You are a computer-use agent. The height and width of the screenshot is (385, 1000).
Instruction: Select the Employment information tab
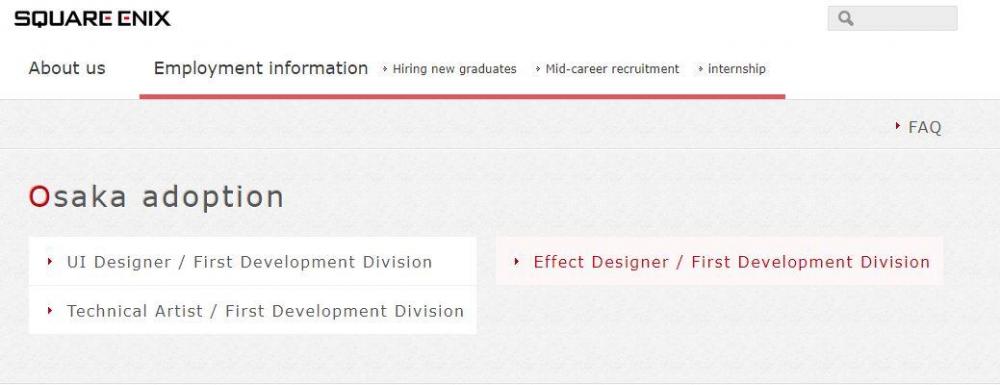pyautogui.click(x=261, y=68)
